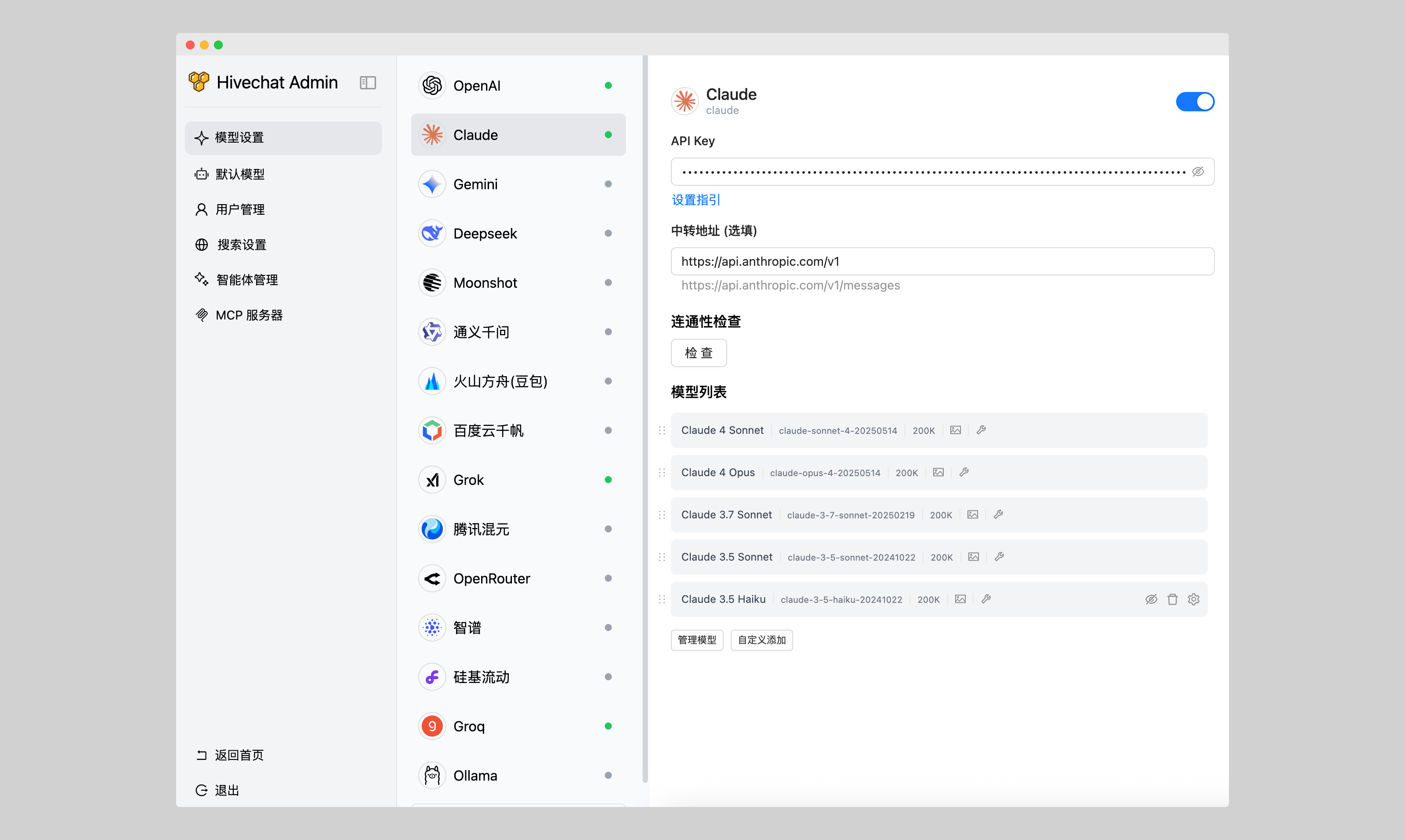Focus the API Key input field
Screen dimensions: 1405x840
[942, 172]
